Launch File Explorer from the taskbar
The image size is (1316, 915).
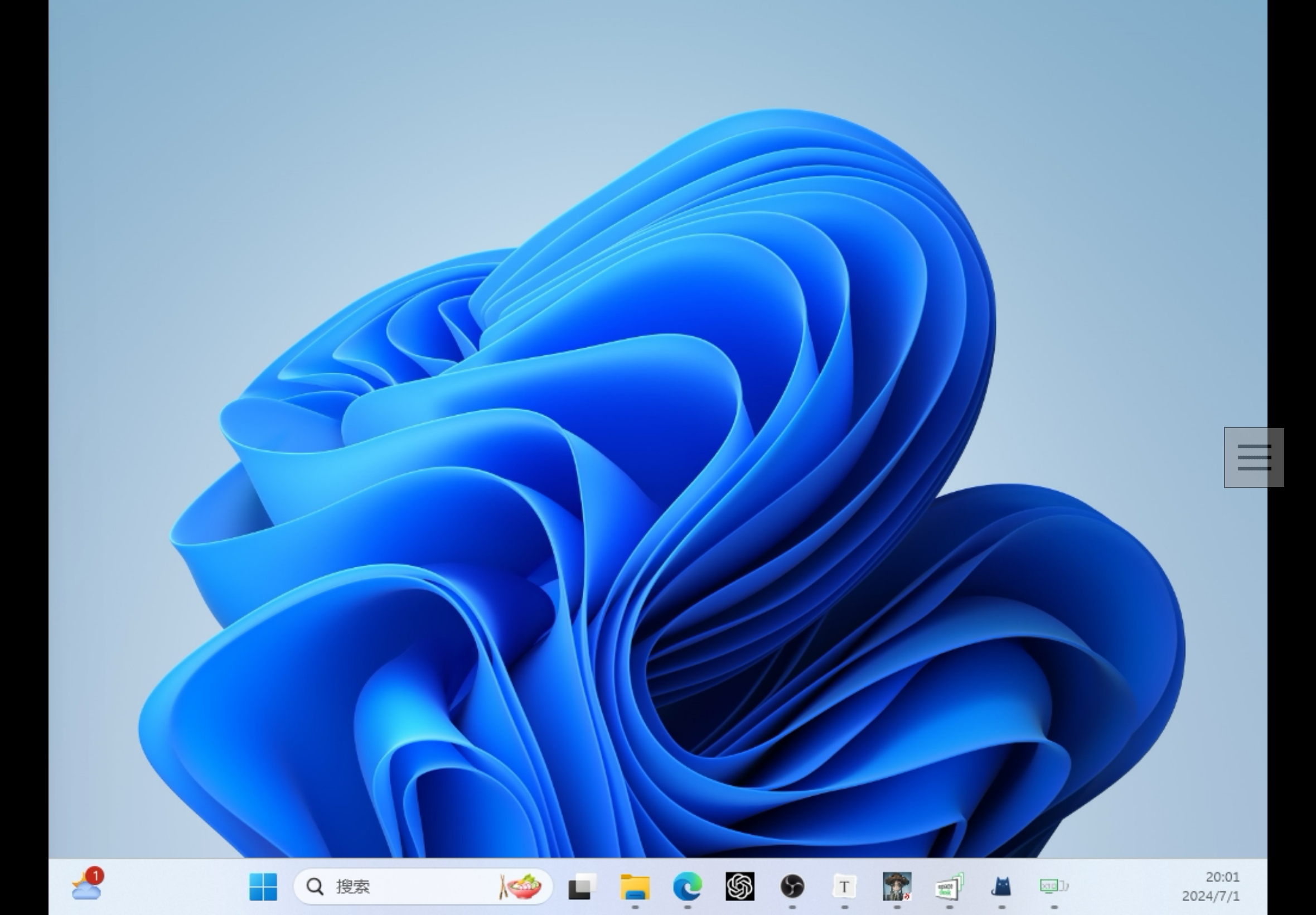(635, 887)
